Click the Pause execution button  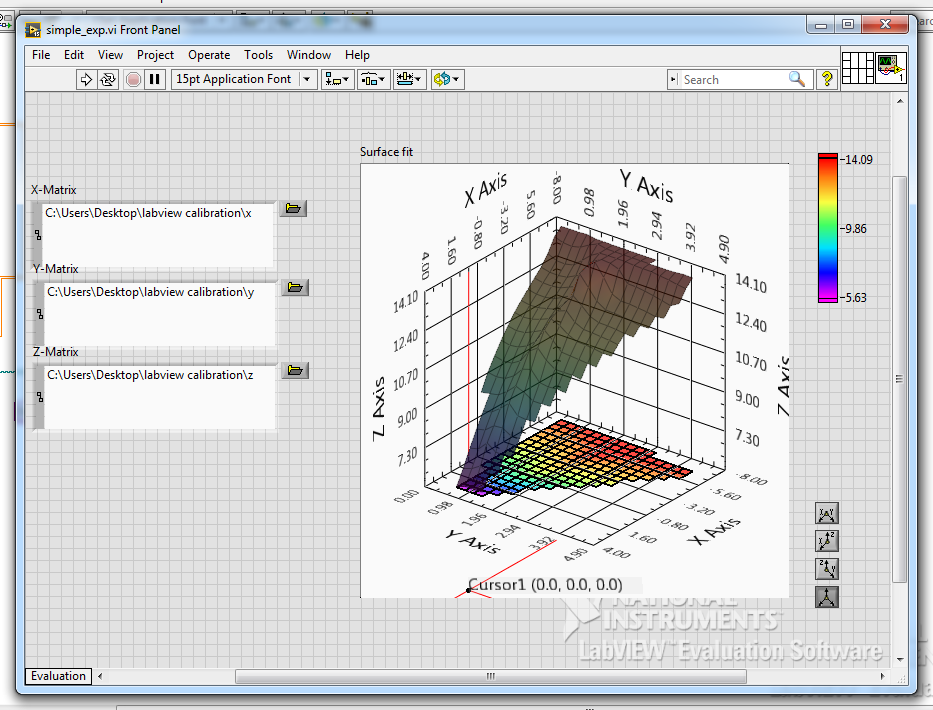[x=155, y=79]
